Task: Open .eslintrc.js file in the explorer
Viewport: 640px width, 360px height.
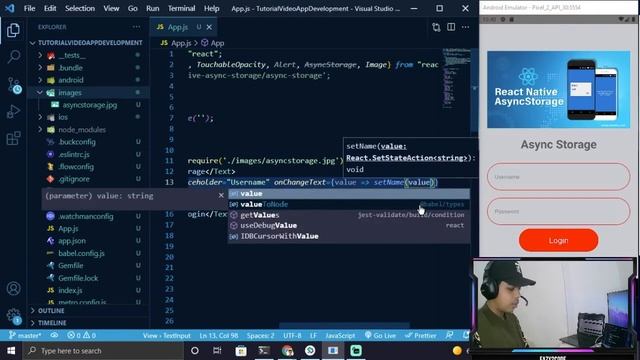Action: [73, 154]
